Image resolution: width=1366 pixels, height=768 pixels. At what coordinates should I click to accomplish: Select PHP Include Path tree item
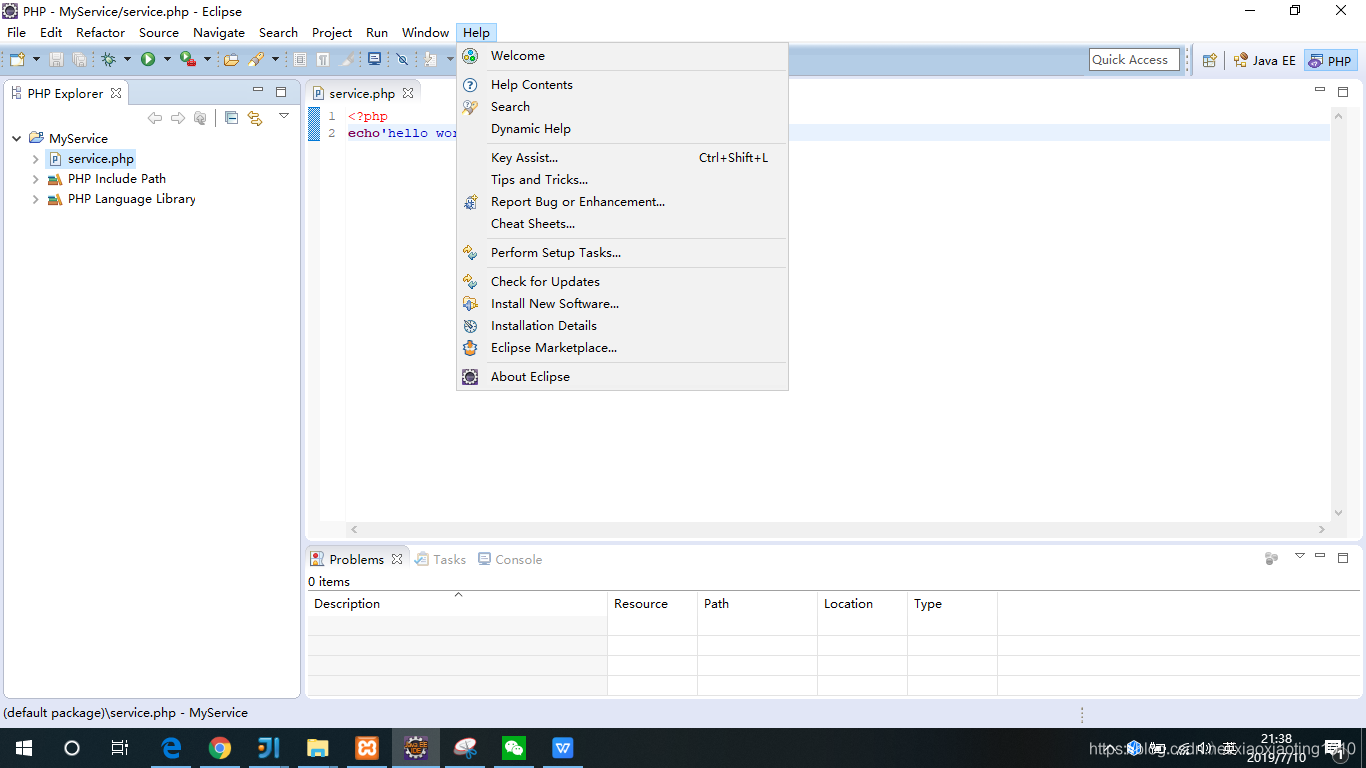107,179
